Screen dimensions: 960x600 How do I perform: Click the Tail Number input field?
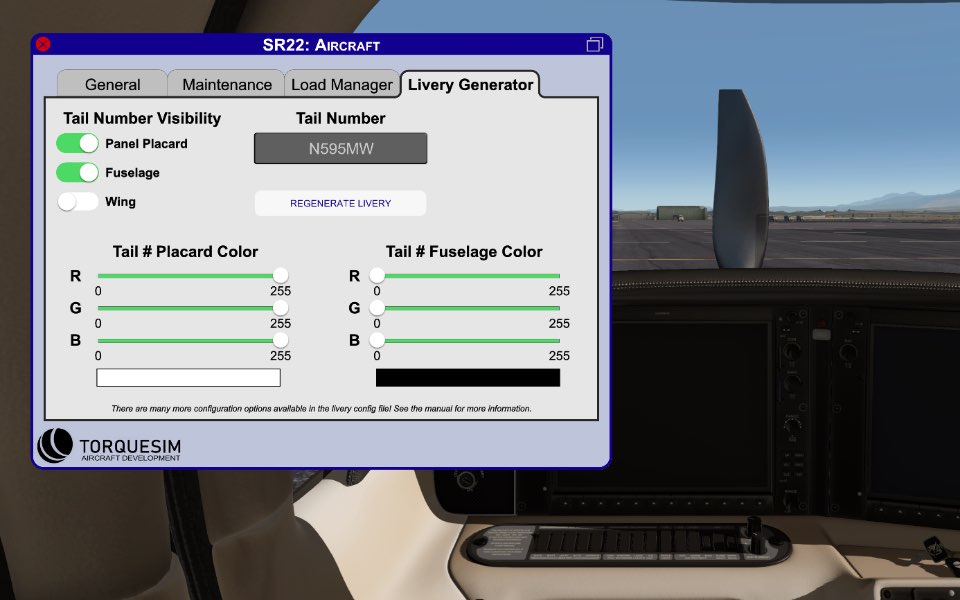[x=340, y=148]
